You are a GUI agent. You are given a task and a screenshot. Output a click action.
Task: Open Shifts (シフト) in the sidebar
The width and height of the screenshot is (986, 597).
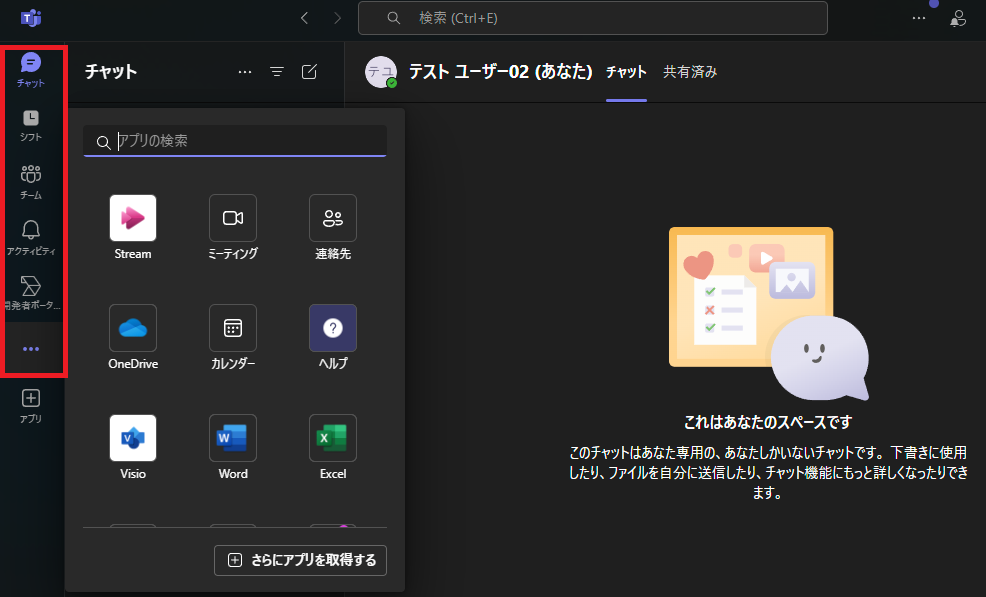(31, 125)
